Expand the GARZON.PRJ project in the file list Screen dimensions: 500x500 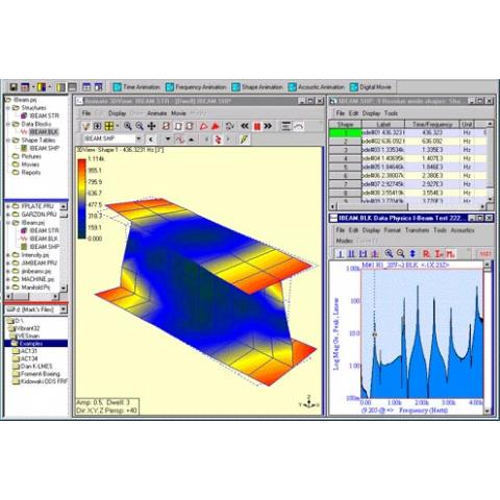(x=8, y=214)
